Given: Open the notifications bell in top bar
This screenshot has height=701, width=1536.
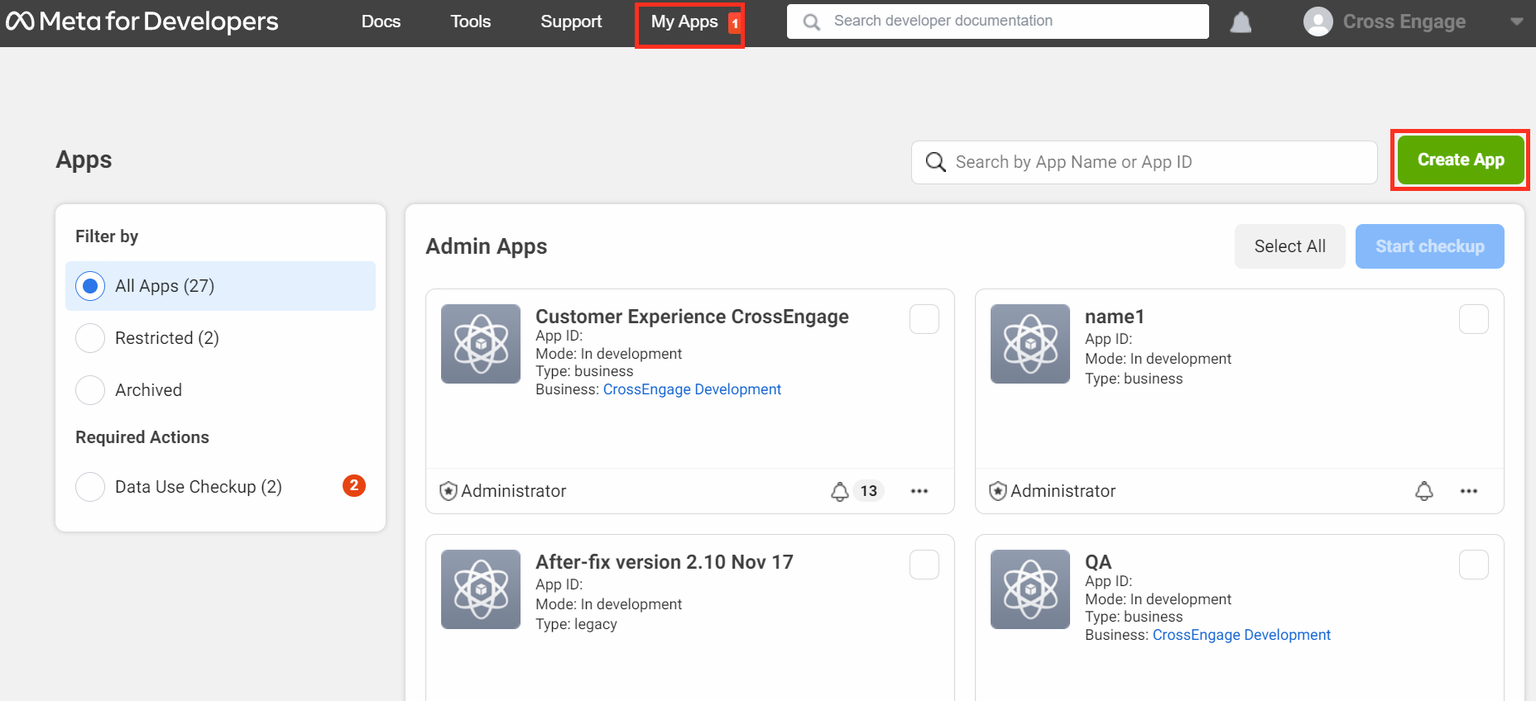Looking at the screenshot, I should click(1240, 22).
